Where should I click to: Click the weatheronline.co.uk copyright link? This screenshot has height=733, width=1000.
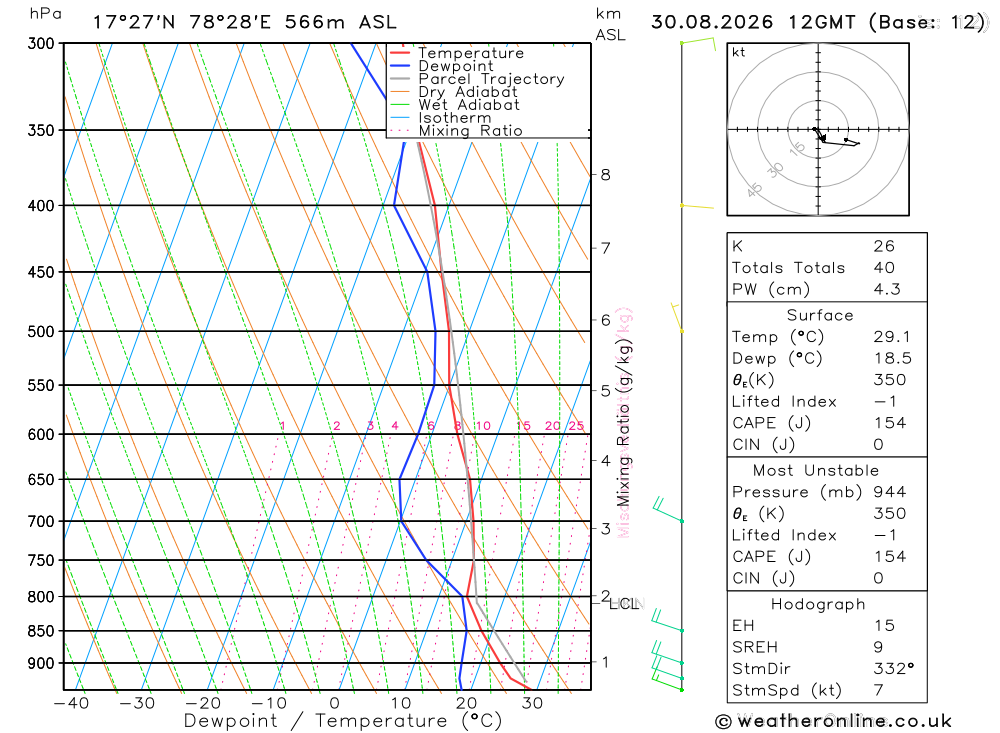point(834,722)
